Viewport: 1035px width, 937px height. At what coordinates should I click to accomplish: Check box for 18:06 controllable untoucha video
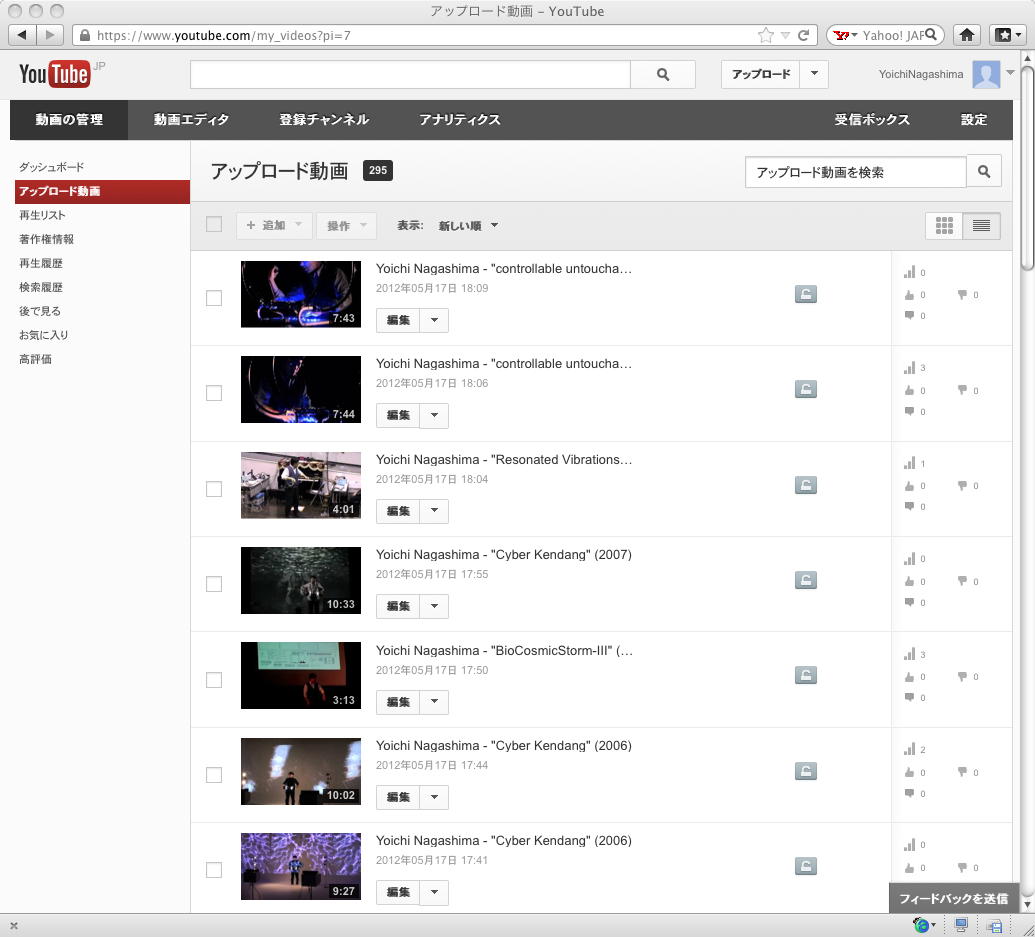pyautogui.click(x=214, y=393)
